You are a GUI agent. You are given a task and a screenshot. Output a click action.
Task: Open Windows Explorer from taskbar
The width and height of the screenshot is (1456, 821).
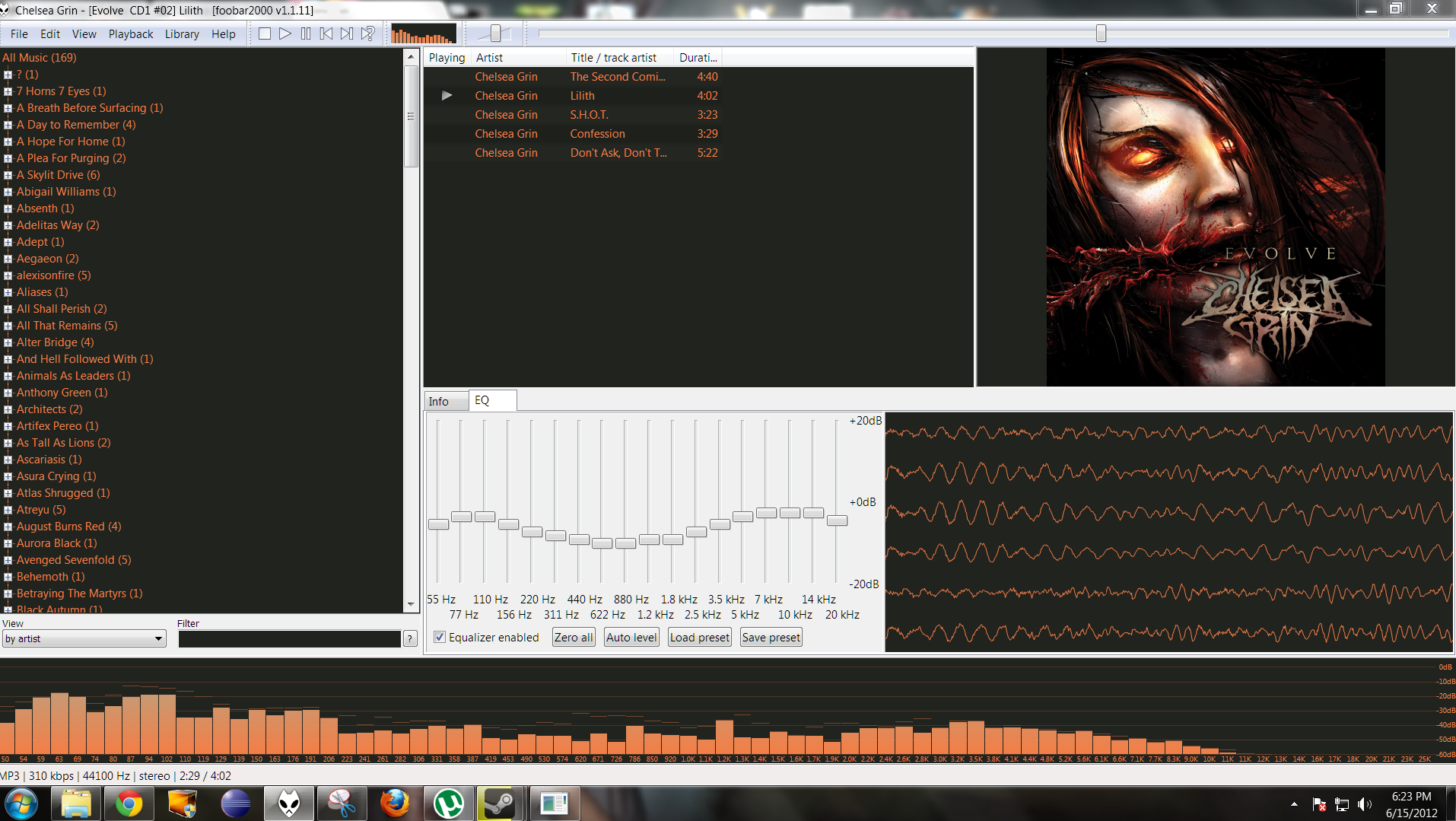(76, 803)
